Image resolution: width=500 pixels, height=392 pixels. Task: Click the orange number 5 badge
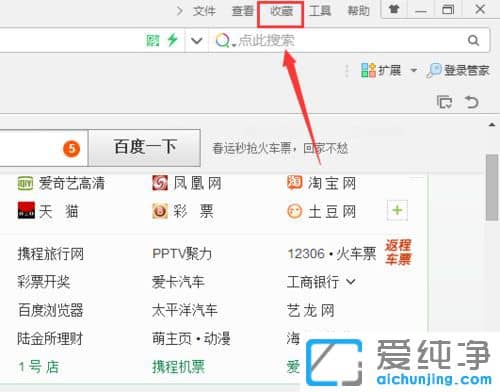(x=71, y=149)
